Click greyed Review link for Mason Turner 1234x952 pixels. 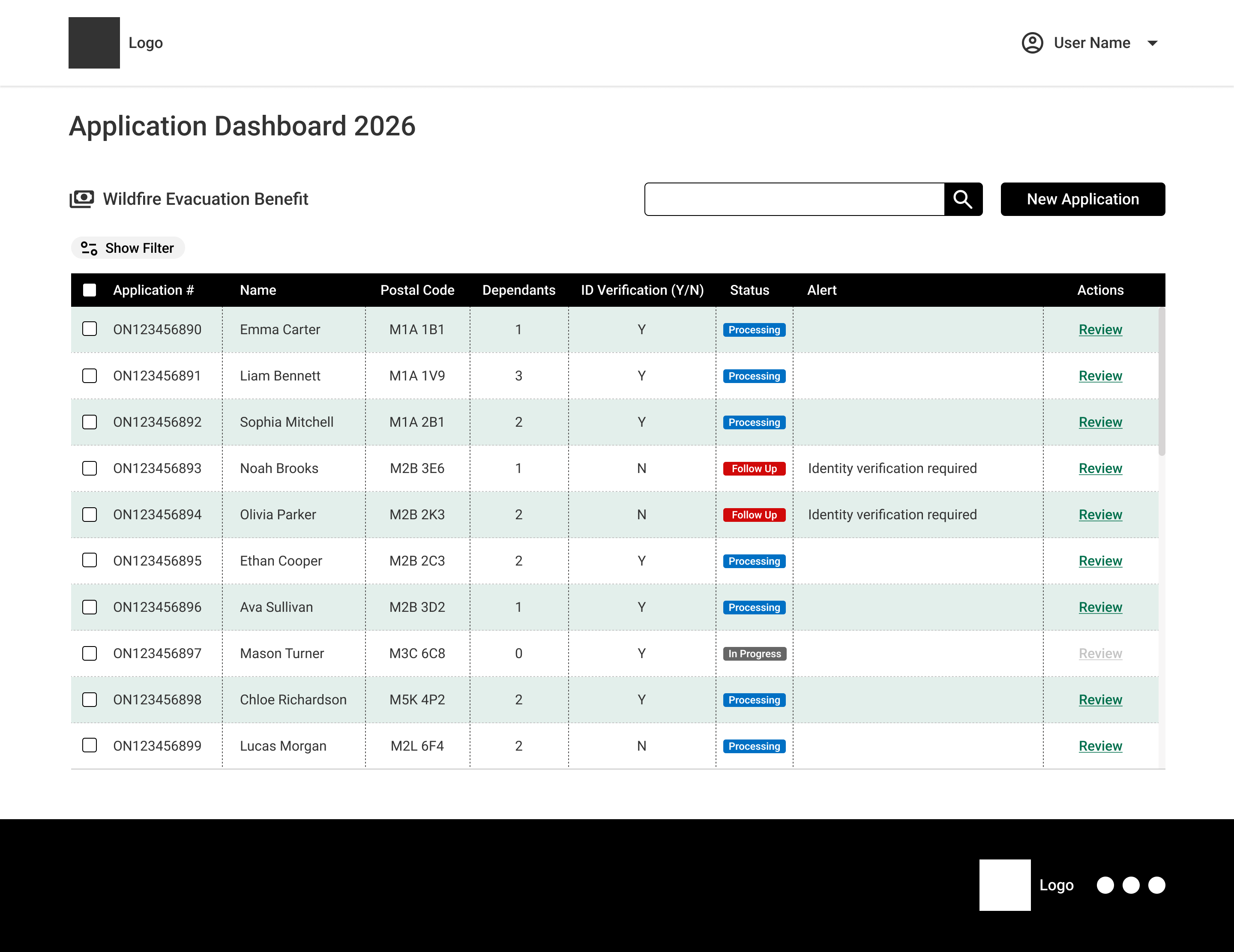click(1100, 654)
